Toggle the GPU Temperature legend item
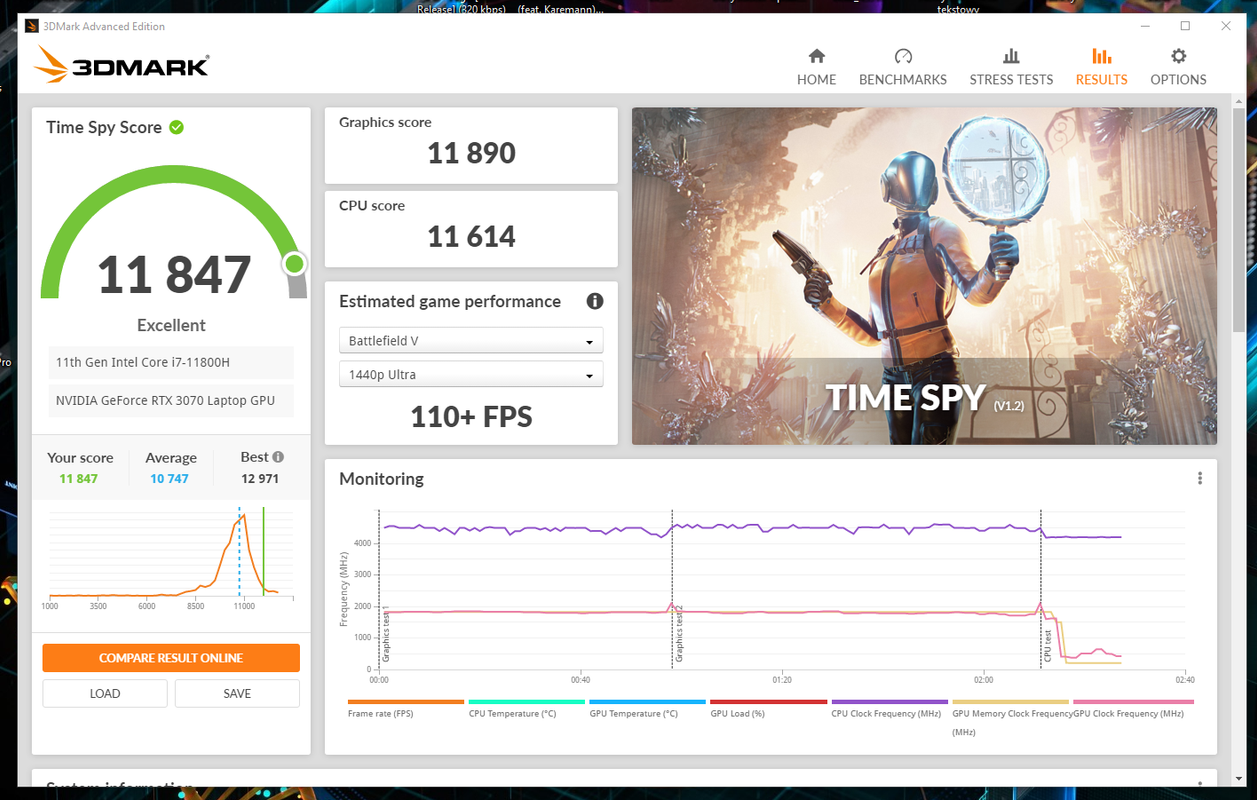Image resolution: width=1257 pixels, height=800 pixels. click(x=648, y=708)
